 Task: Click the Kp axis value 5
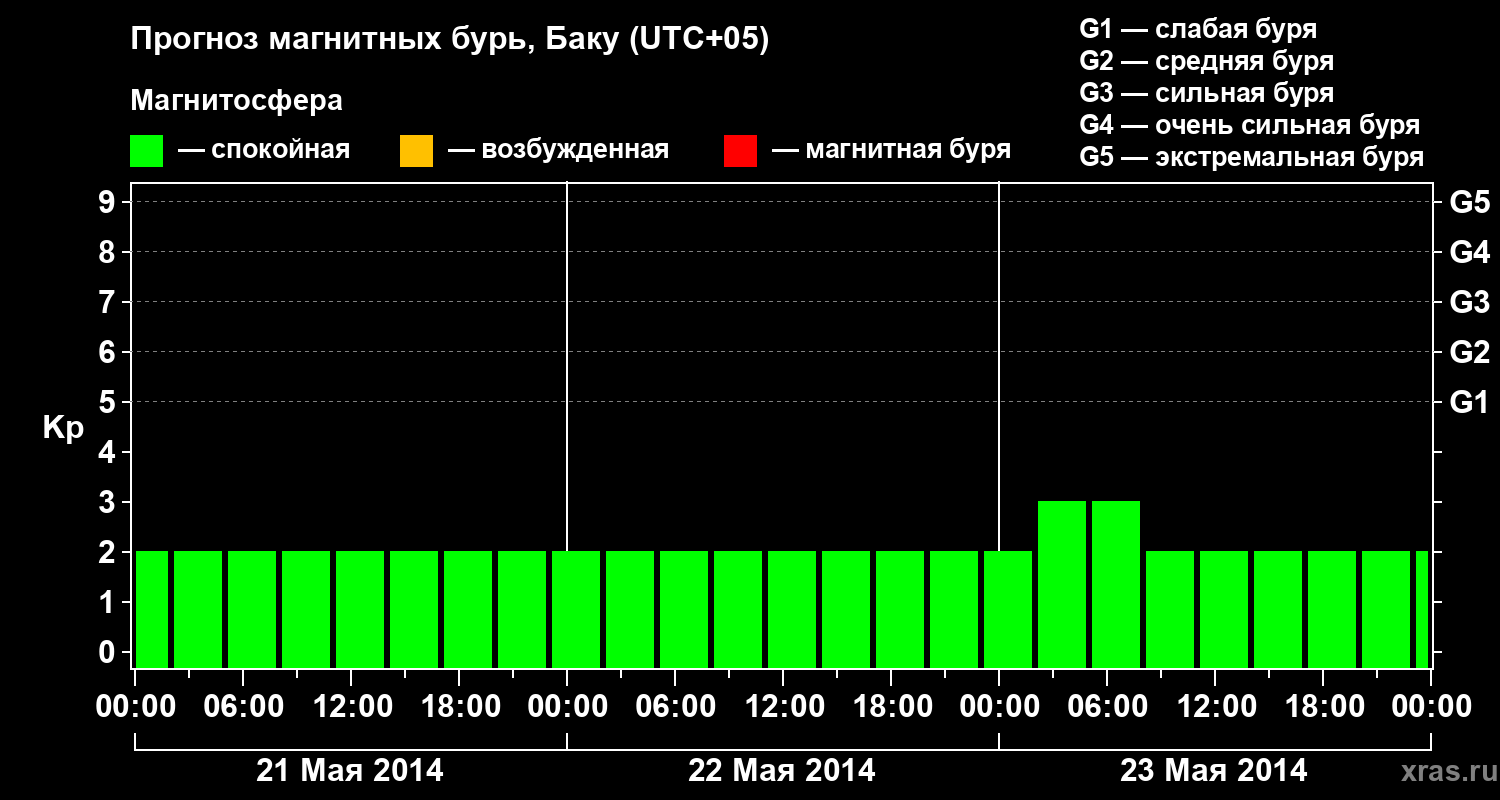coord(108,402)
